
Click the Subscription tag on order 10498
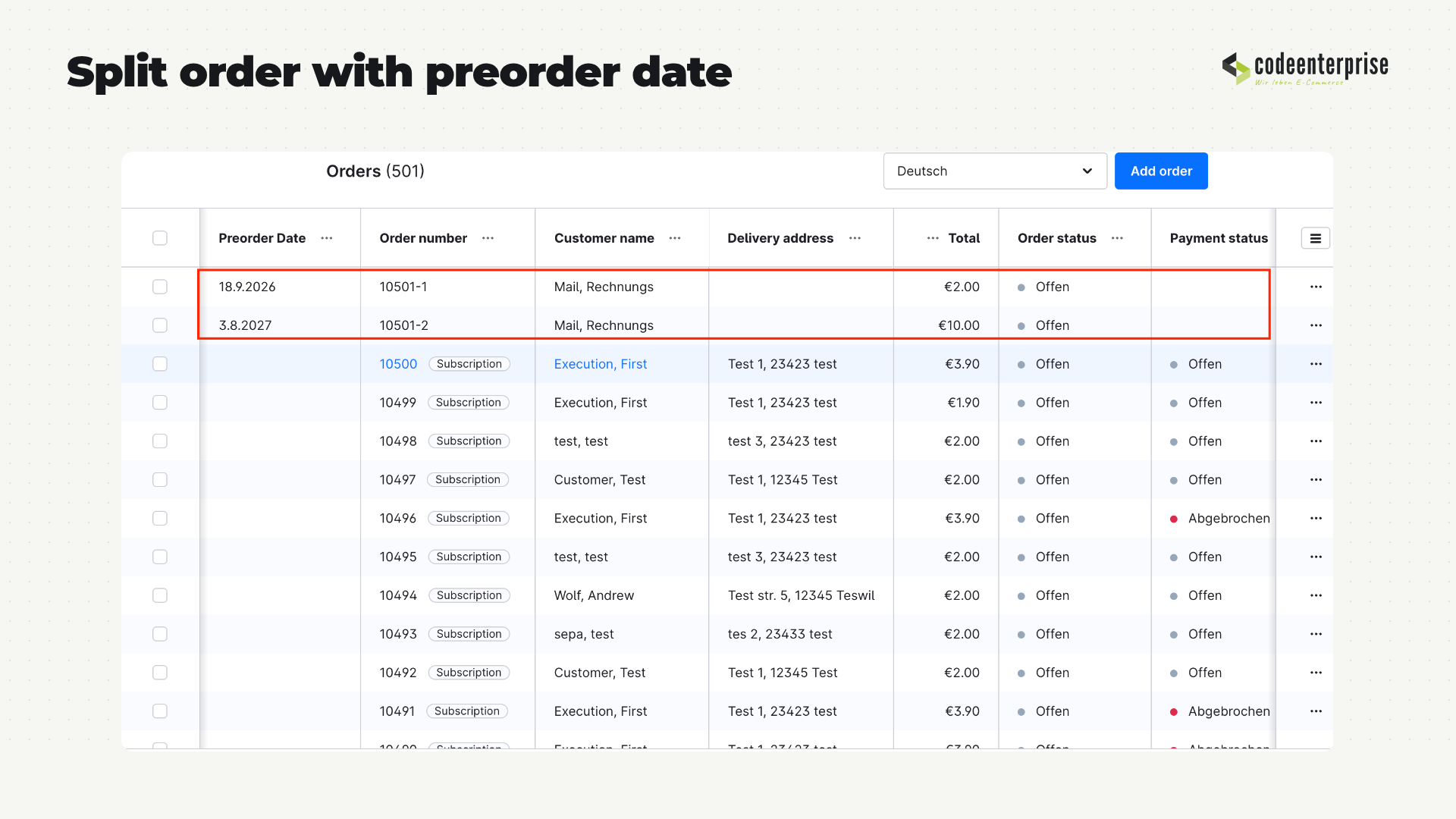pyautogui.click(x=469, y=441)
